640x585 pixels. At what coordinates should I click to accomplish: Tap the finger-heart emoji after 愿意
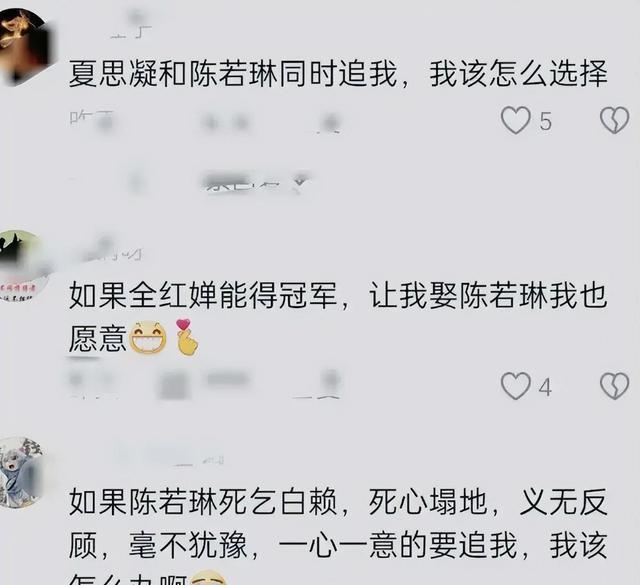pos(187,337)
